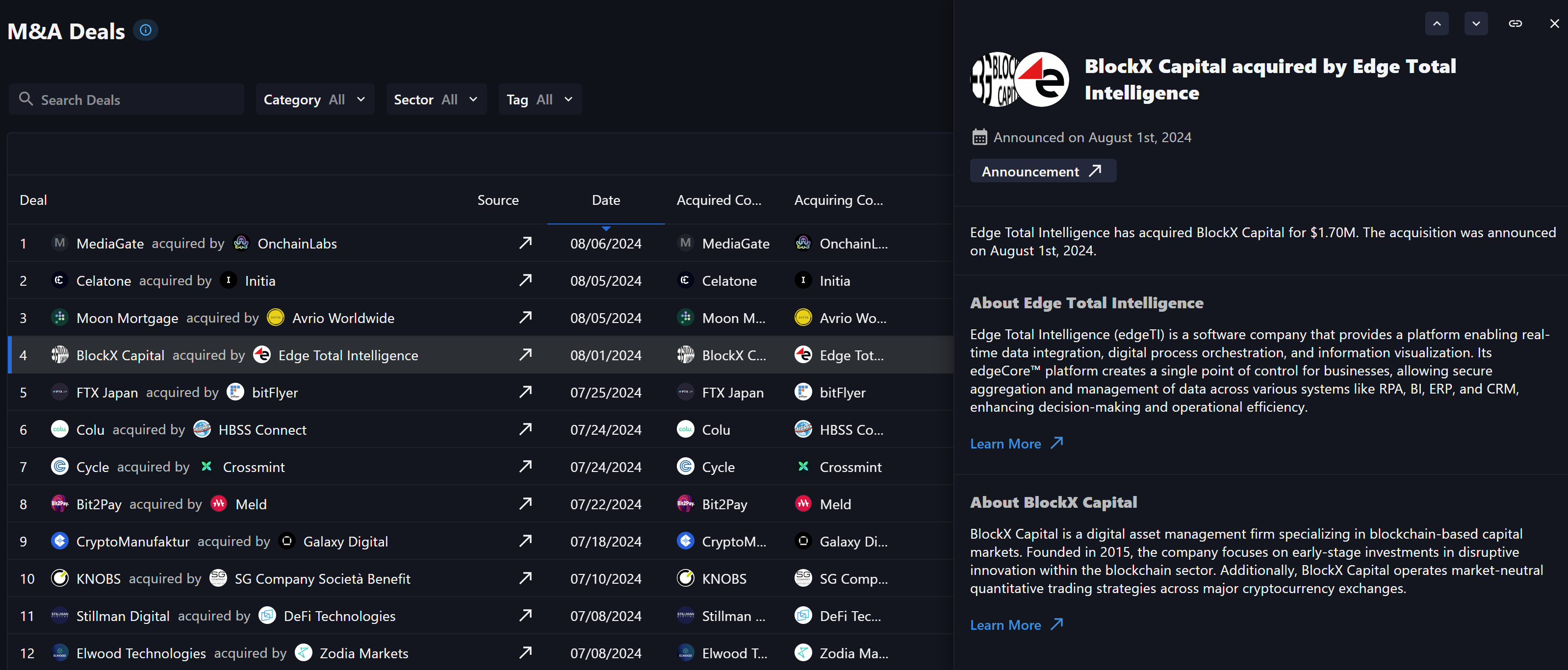Viewport: 1568px width, 670px height.
Task: Focus the Search Deals field
Action: click(x=127, y=99)
